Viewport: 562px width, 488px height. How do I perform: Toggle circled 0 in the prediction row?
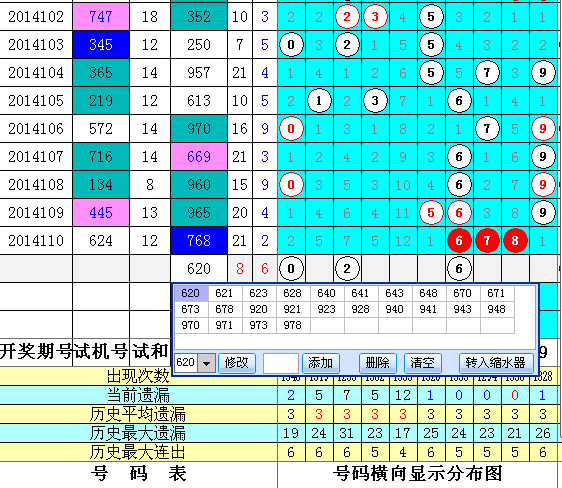(x=291, y=269)
